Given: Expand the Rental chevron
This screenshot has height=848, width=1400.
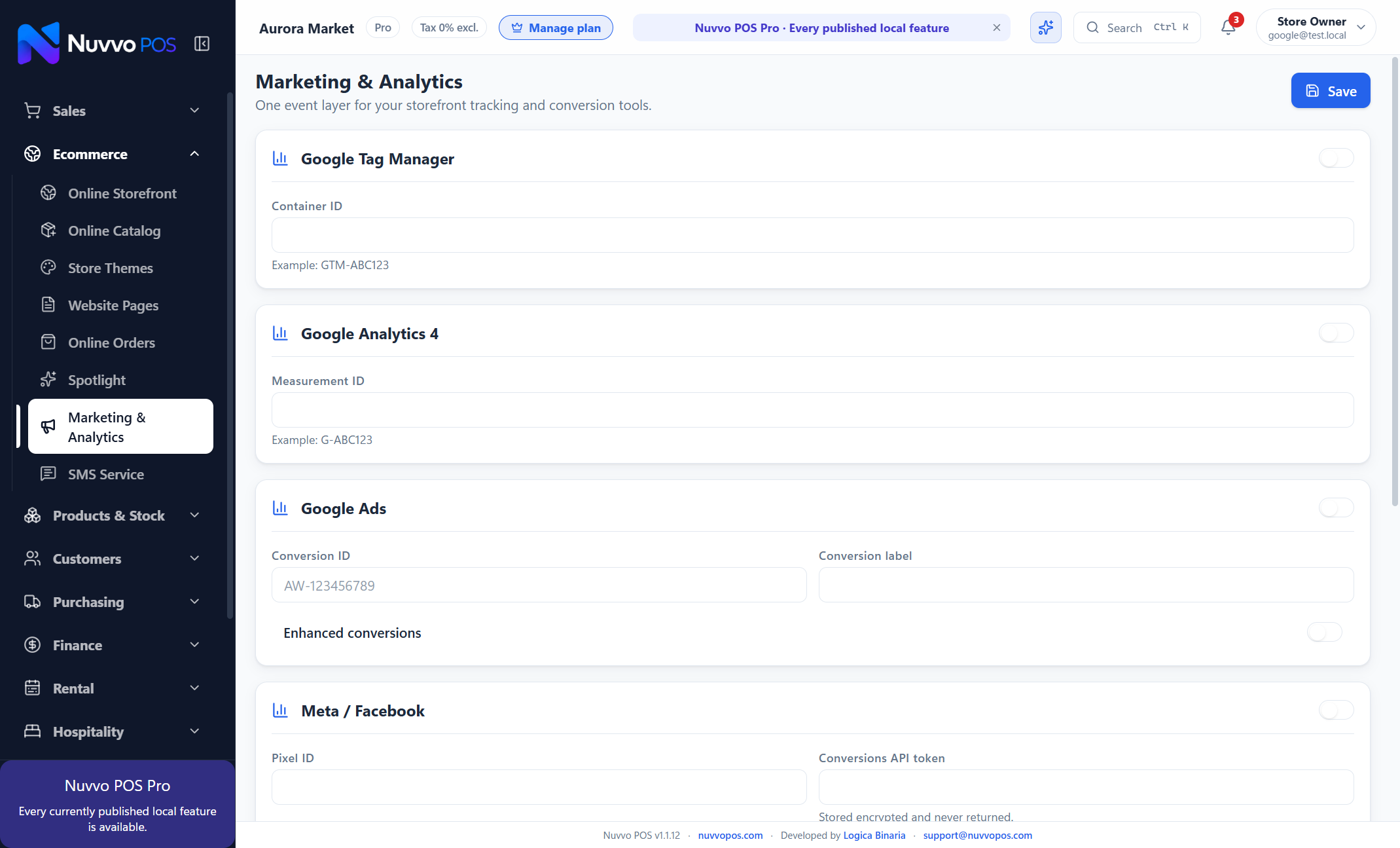Looking at the screenshot, I should (x=194, y=688).
